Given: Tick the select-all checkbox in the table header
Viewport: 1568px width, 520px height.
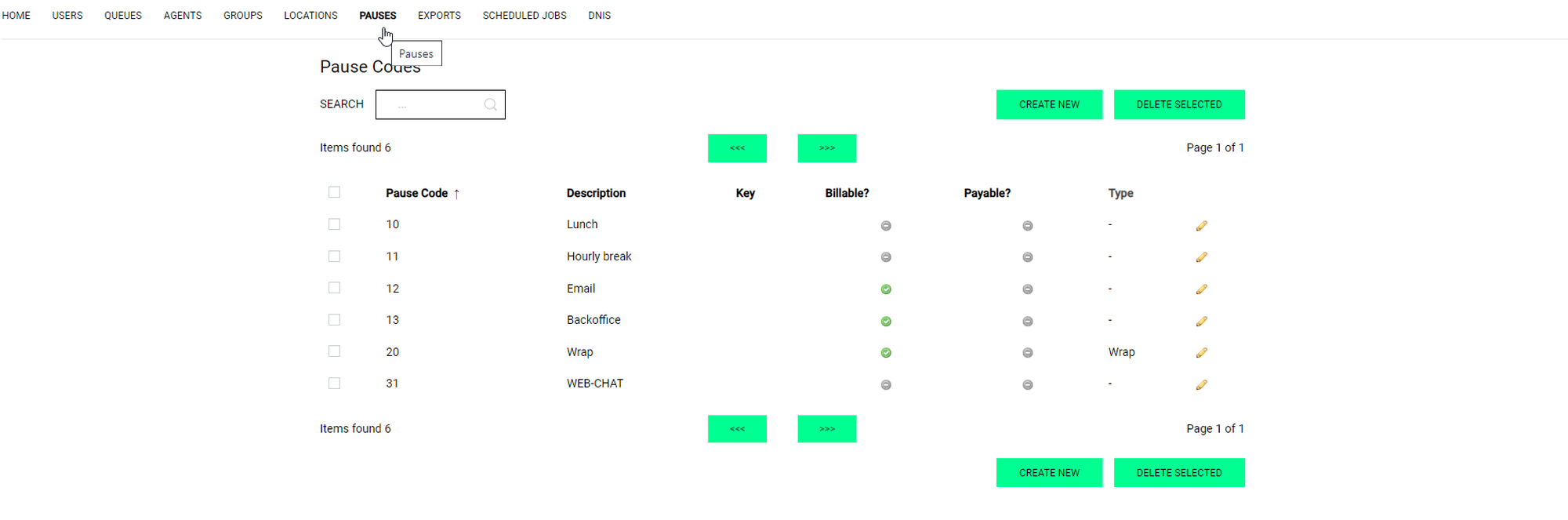Looking at the screenshot, I should [335, 192].
